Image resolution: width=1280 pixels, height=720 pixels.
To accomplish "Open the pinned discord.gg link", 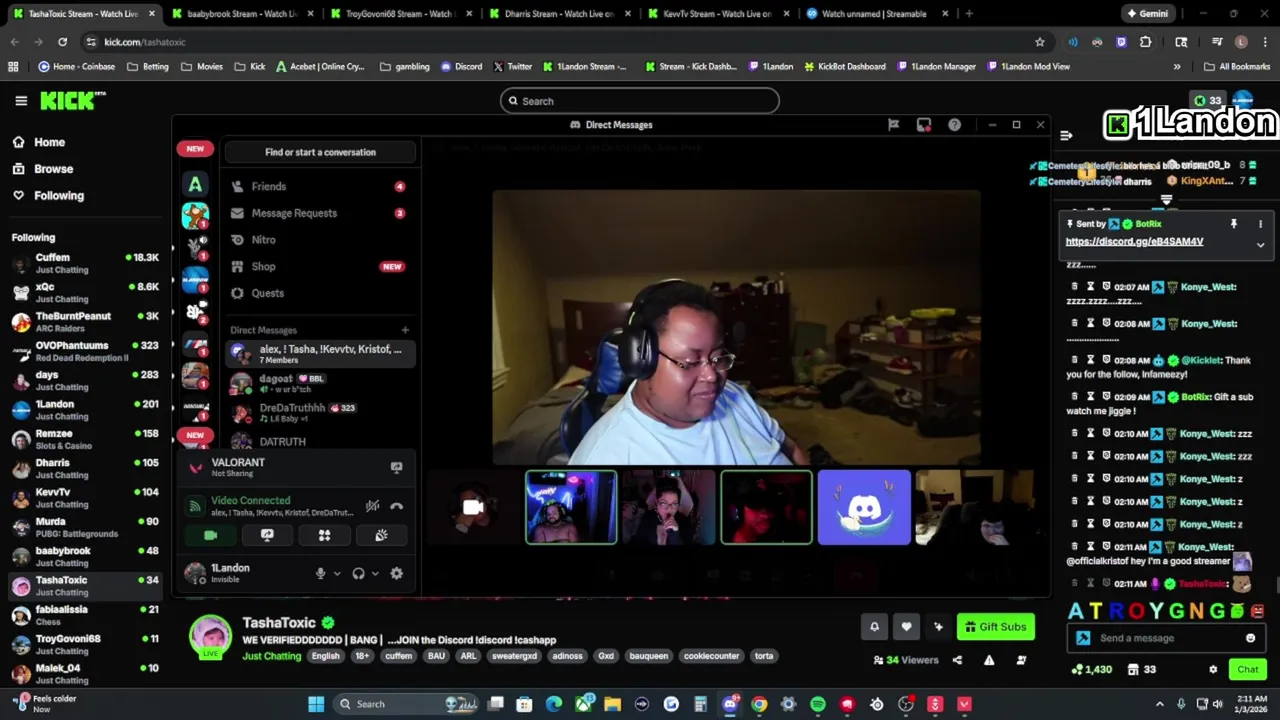I will point(1134,242).
